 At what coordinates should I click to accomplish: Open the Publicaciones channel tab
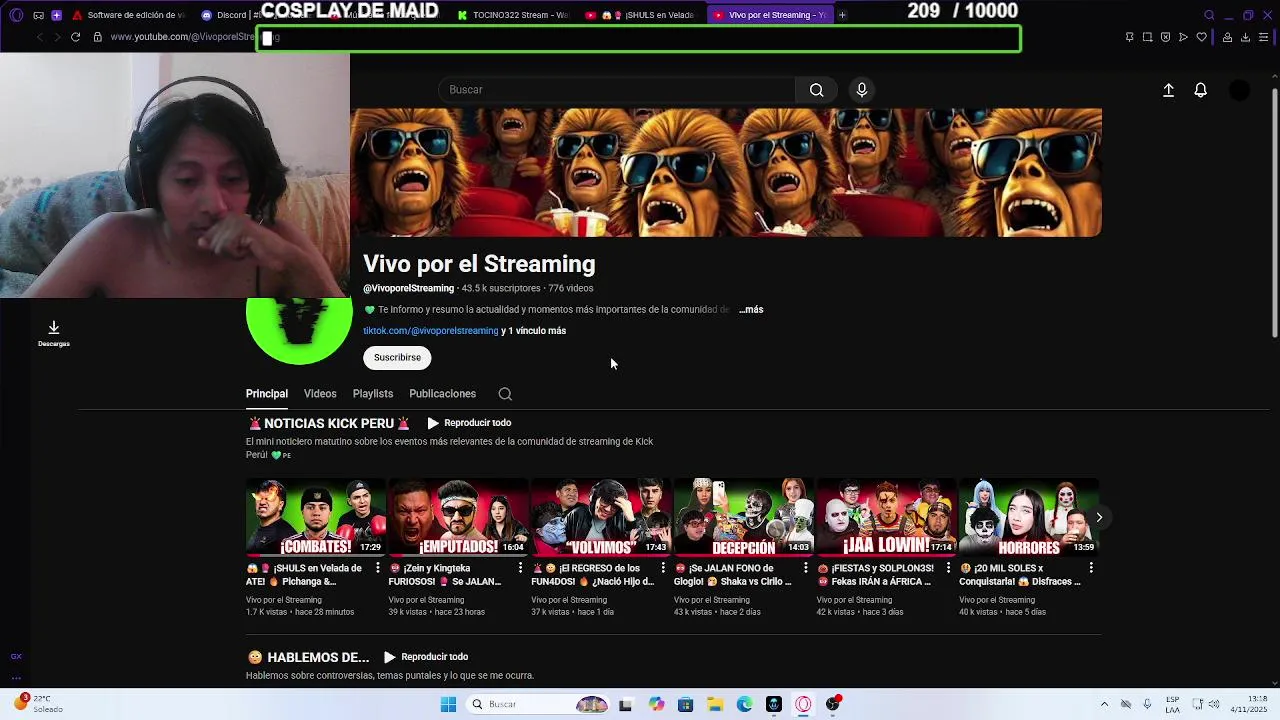(442, 394)
